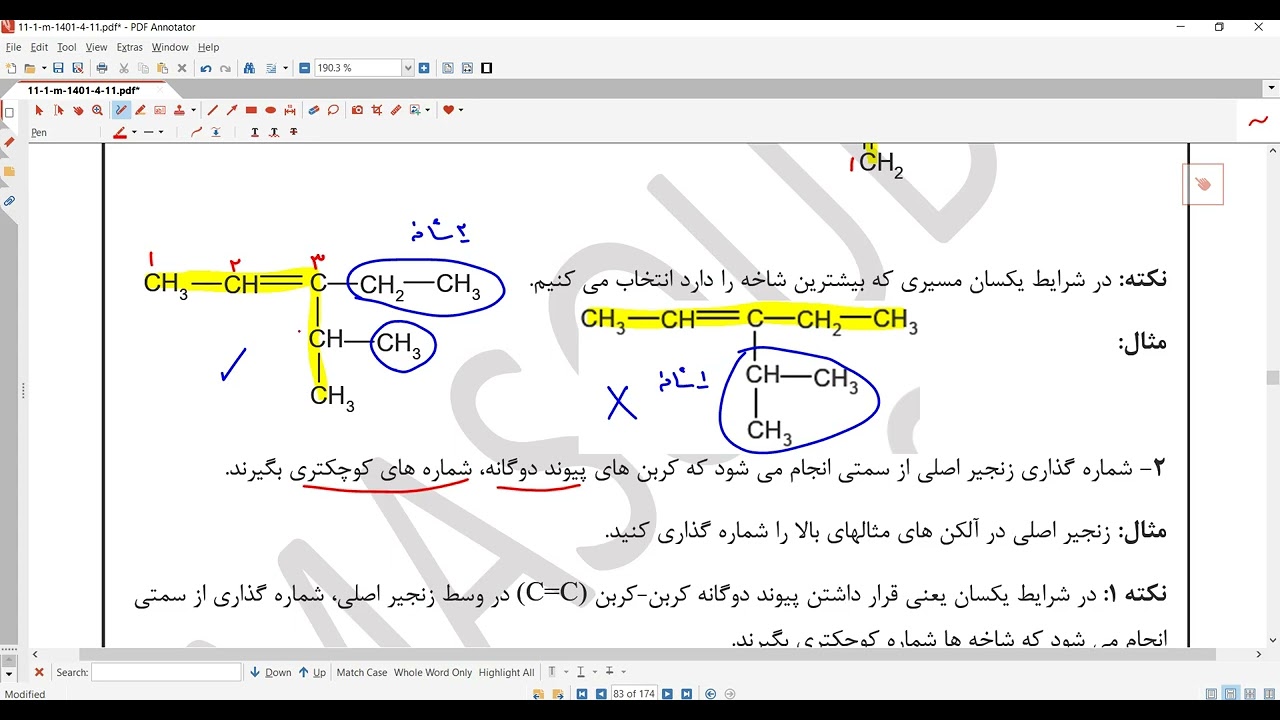Image resolution: width=1280 pixels, height=720 pixels.
Task: Open the Window menu
Action: [x=170, y=47]
